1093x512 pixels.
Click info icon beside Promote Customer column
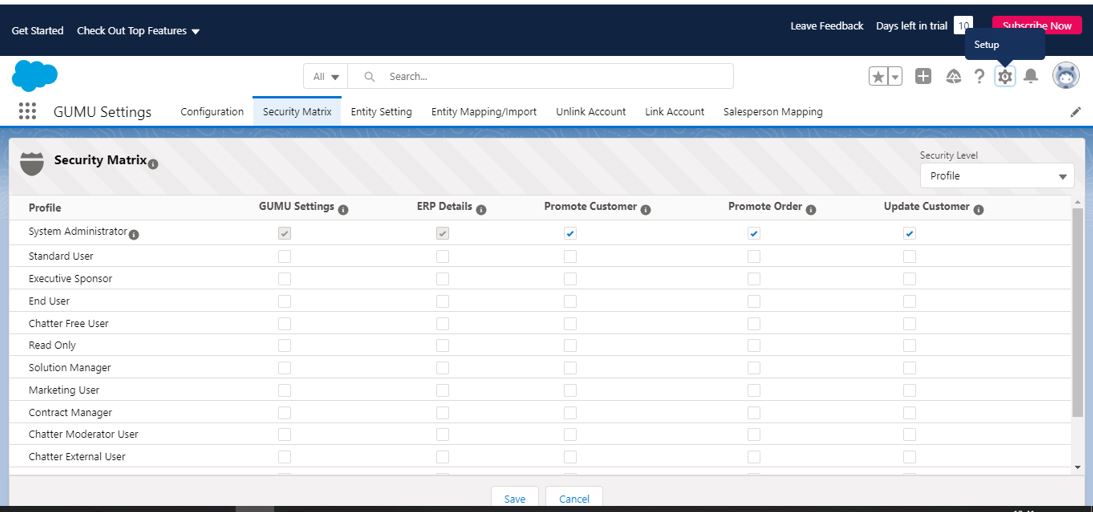tap(645, 210)
